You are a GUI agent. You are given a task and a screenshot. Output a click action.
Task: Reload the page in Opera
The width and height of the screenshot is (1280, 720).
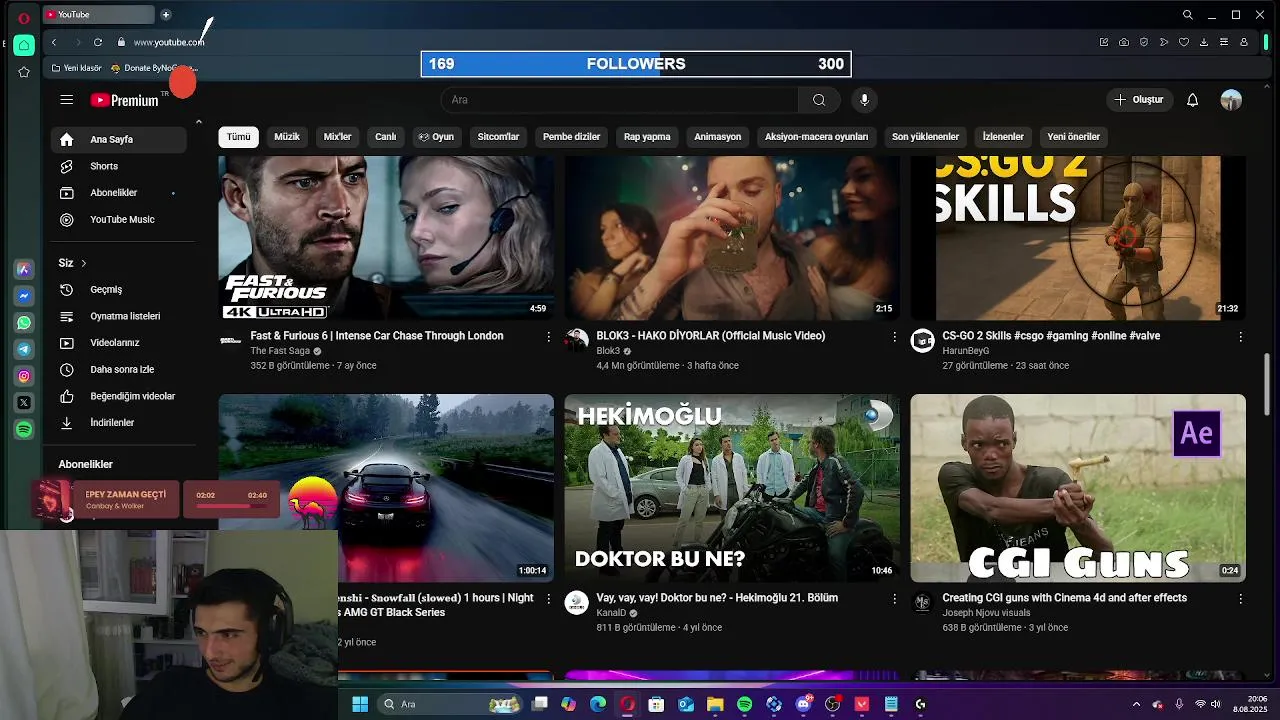tap(98, 42)
